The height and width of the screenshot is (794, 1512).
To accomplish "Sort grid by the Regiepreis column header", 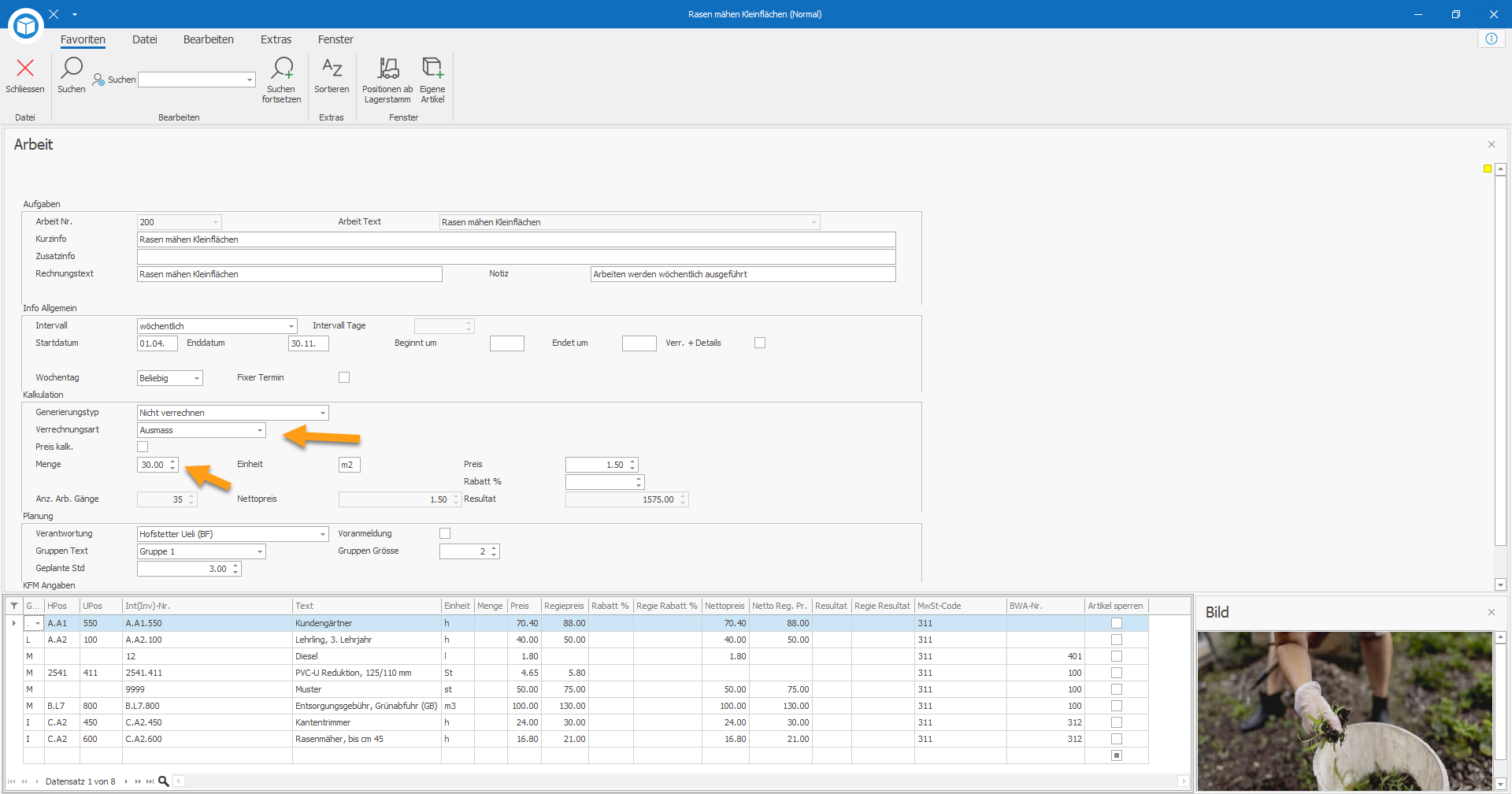I will coord(565,606).
